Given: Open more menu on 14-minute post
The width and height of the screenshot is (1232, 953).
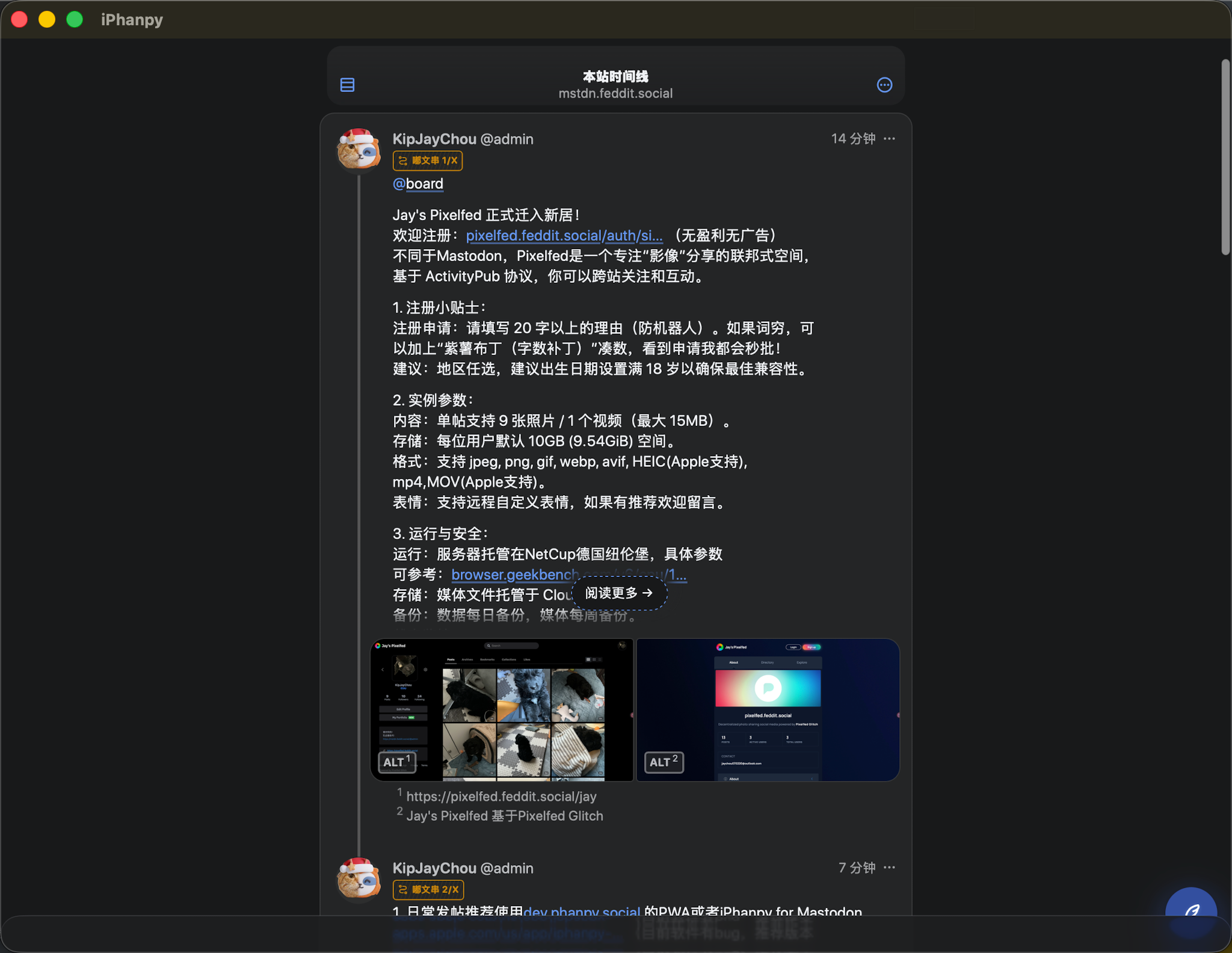Looking at the screenshot, I should click(x=889, y=139).
